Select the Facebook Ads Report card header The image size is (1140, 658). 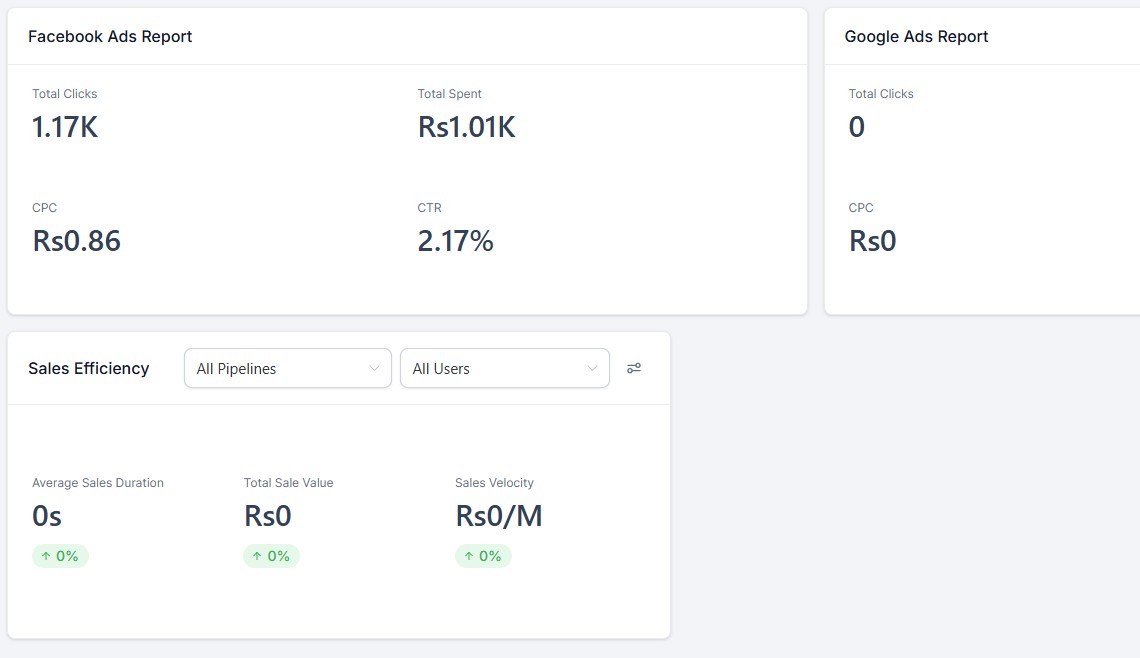110,36
